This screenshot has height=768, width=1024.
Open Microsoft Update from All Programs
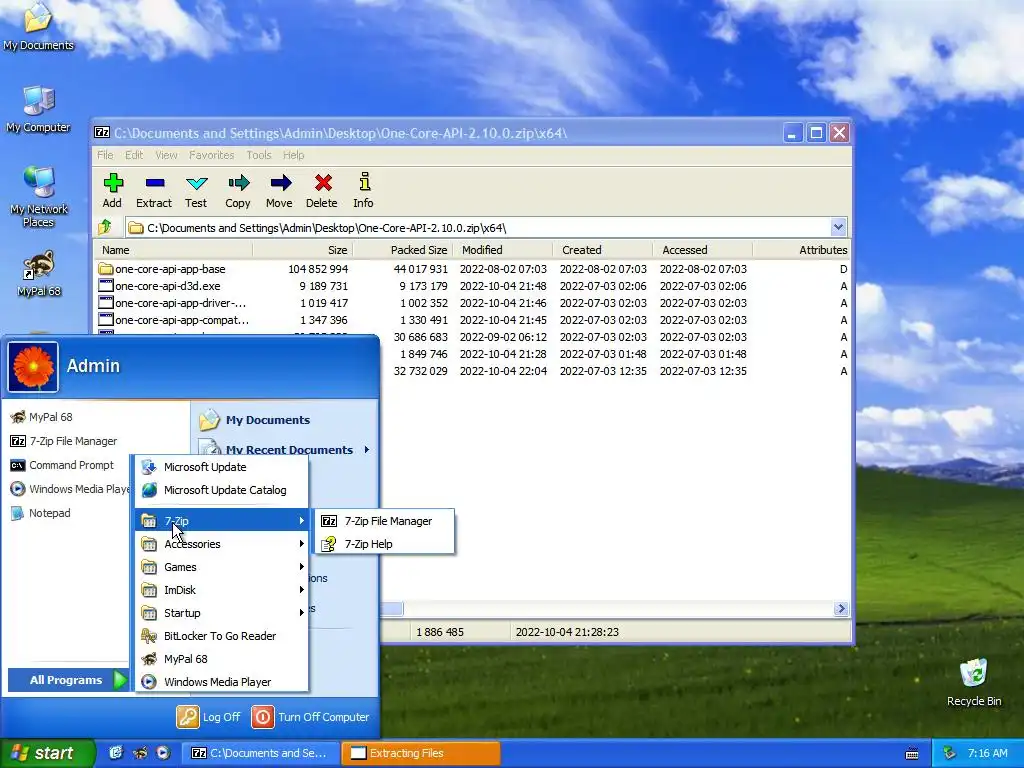[221, 467]
